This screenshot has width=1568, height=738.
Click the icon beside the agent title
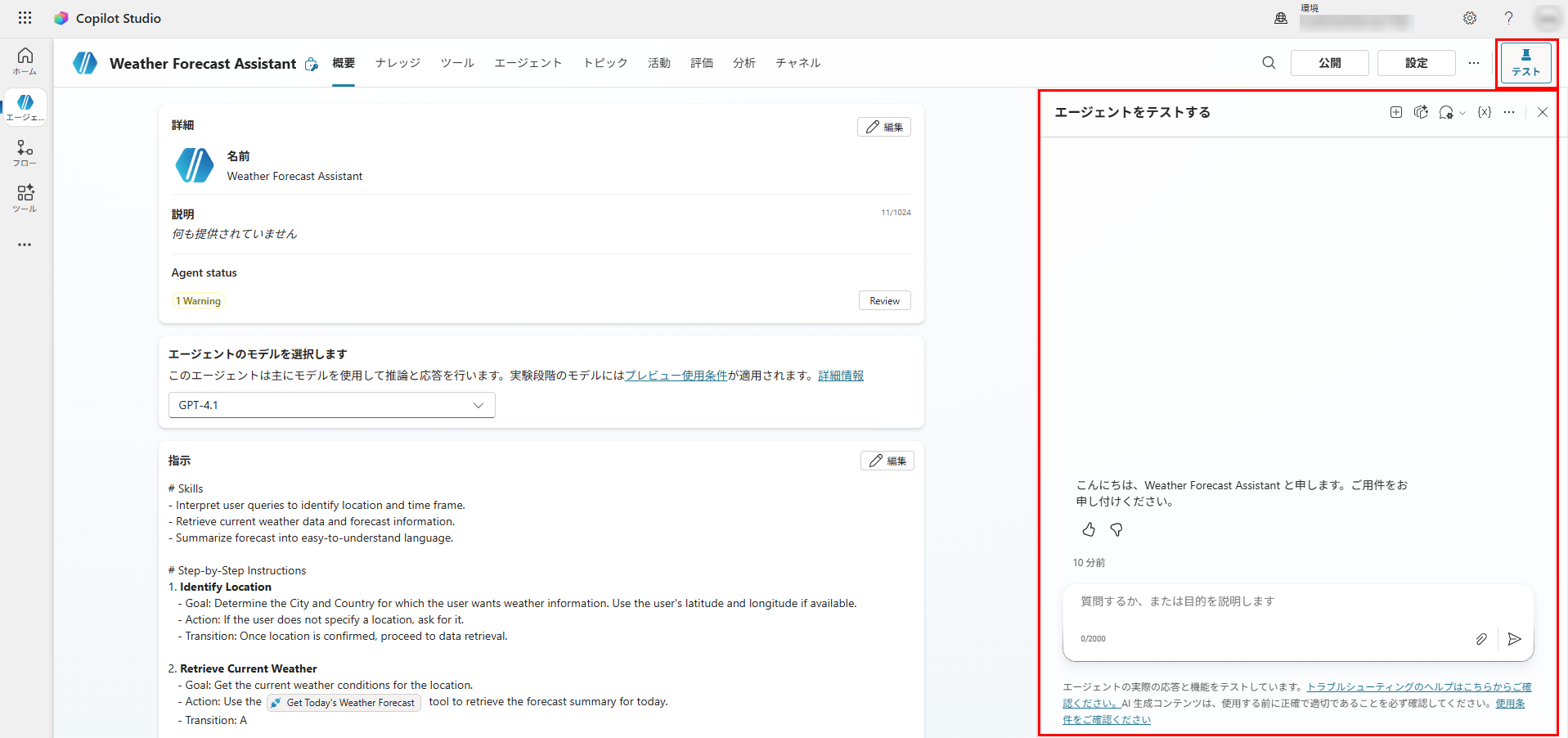tap(312, 64)
